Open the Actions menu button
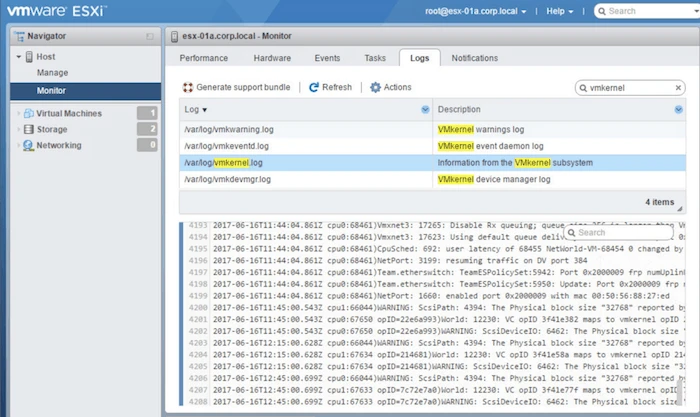 click(391, 87)
